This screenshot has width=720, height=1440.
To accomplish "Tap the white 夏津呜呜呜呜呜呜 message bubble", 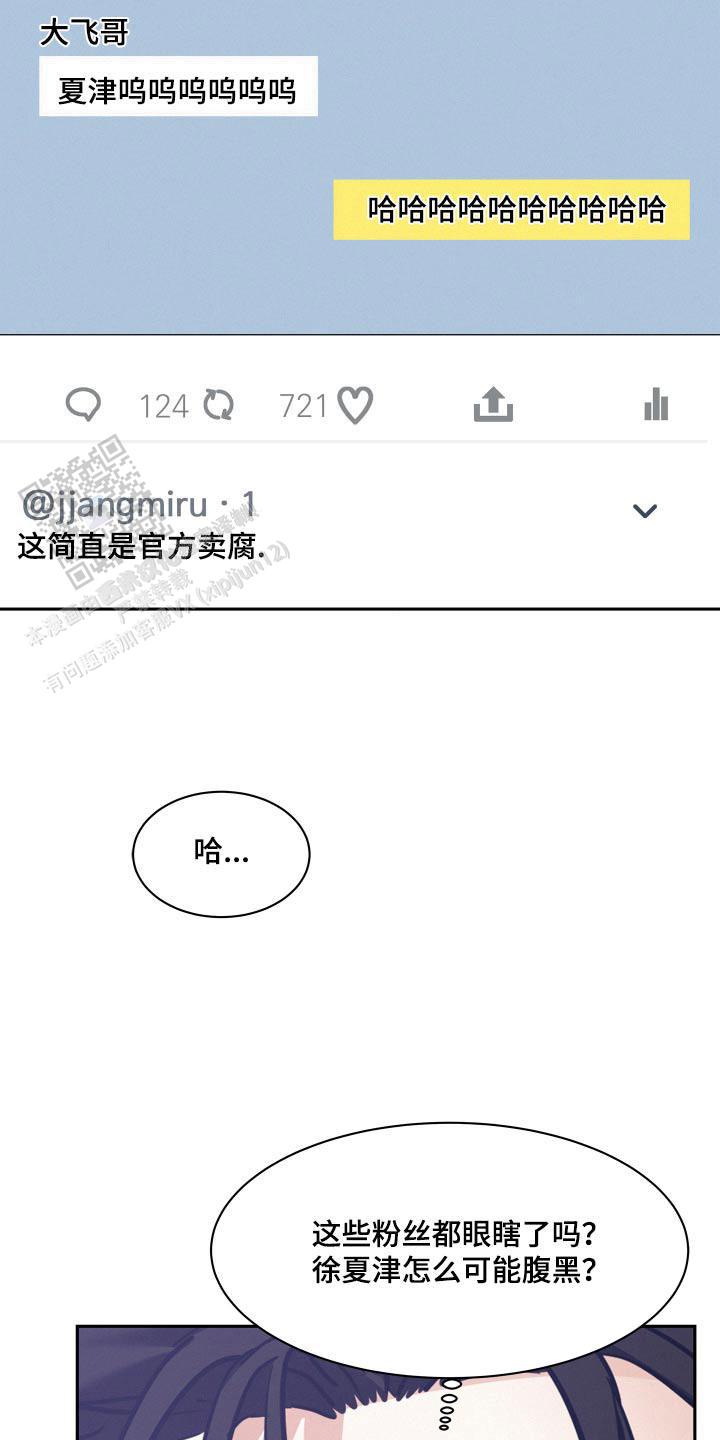I will click(x=178, y=87).
